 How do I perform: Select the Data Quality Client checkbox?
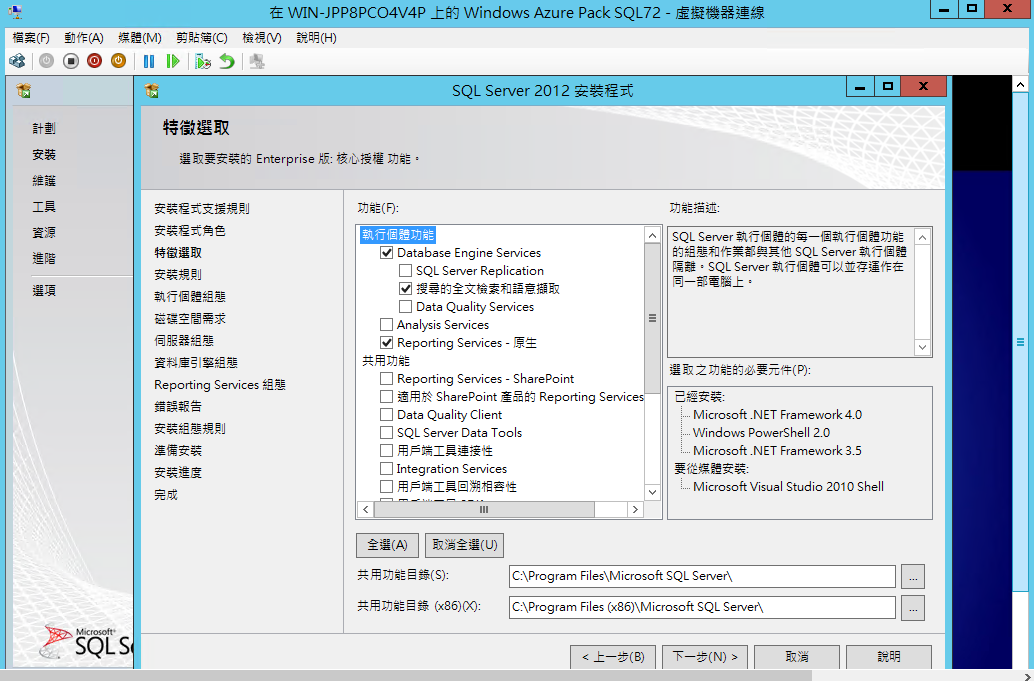[386, 415]
